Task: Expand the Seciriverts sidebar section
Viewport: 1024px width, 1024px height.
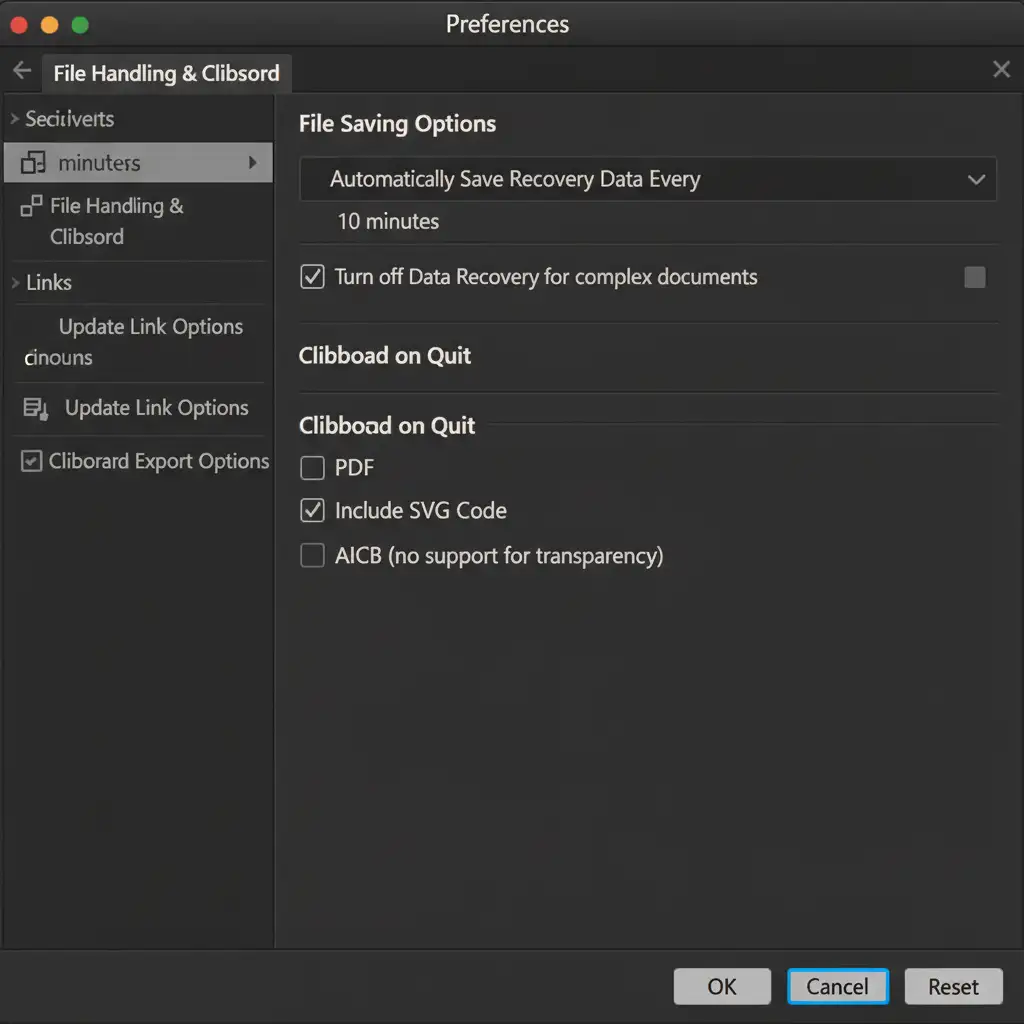Action: 15,119
